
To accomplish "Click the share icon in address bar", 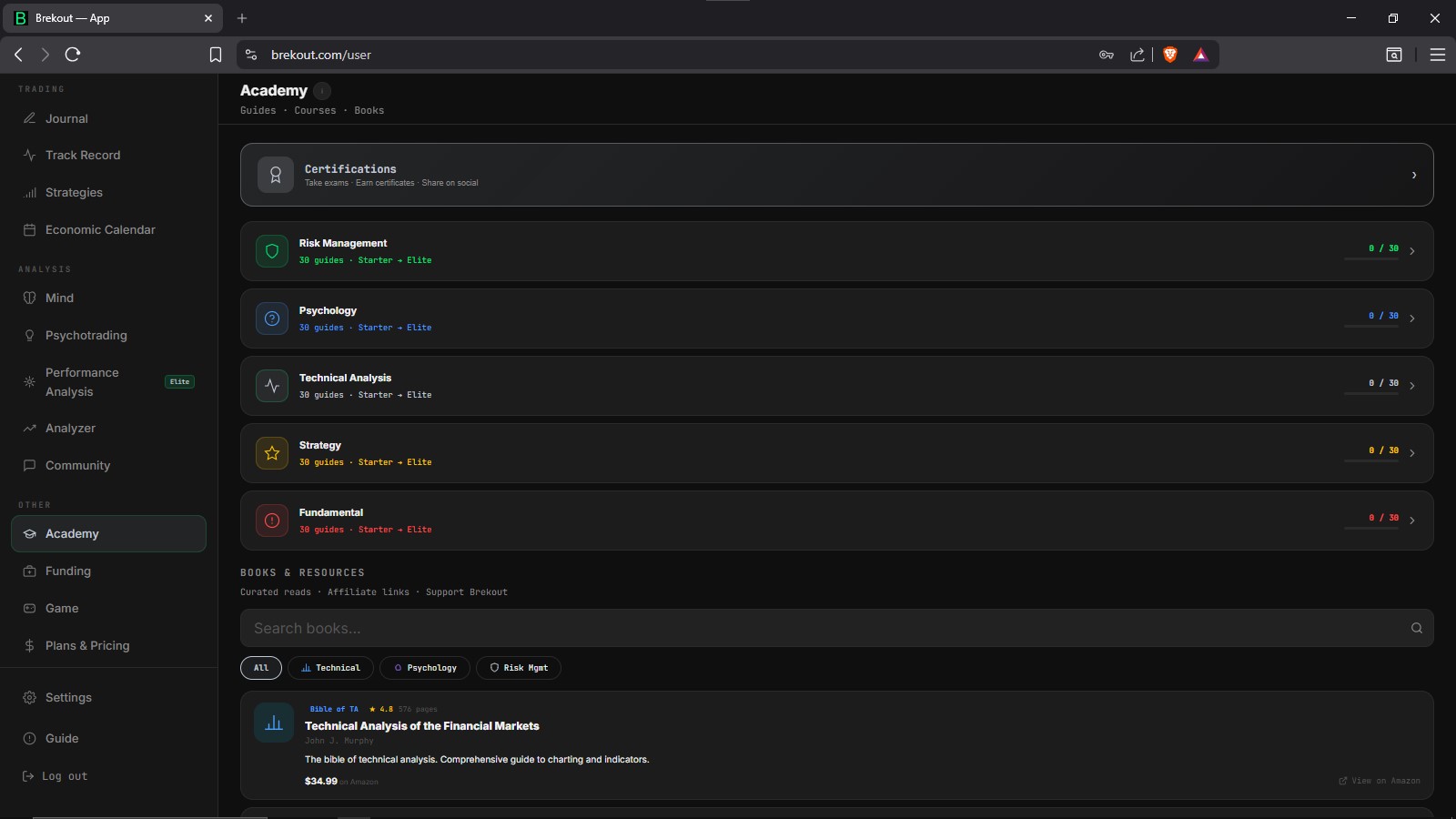I will (1137, 55).
